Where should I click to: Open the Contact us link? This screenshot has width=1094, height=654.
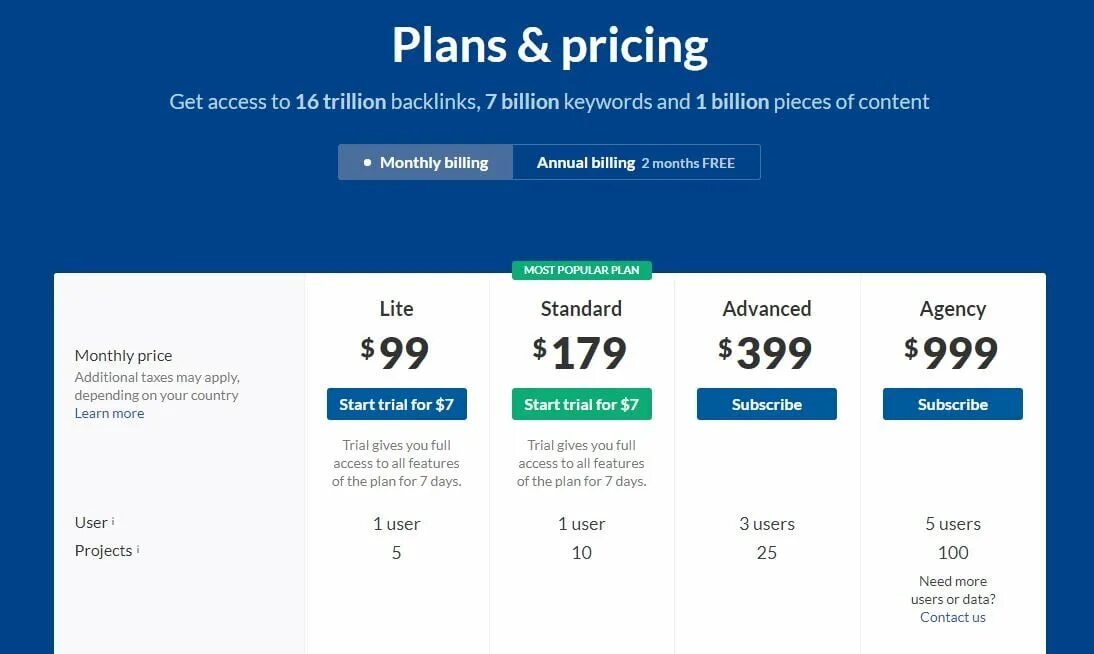click(x=952, y=617)
